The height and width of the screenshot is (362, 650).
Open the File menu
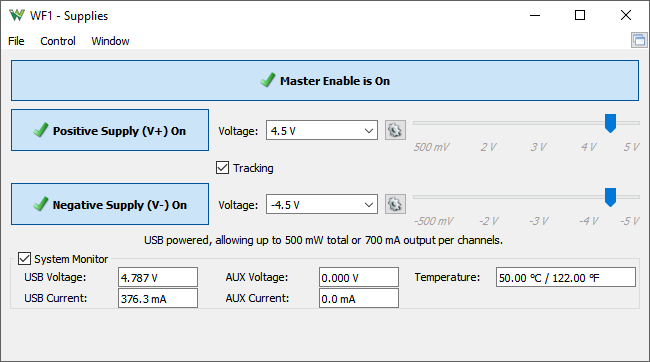click(x=16, y=41)
